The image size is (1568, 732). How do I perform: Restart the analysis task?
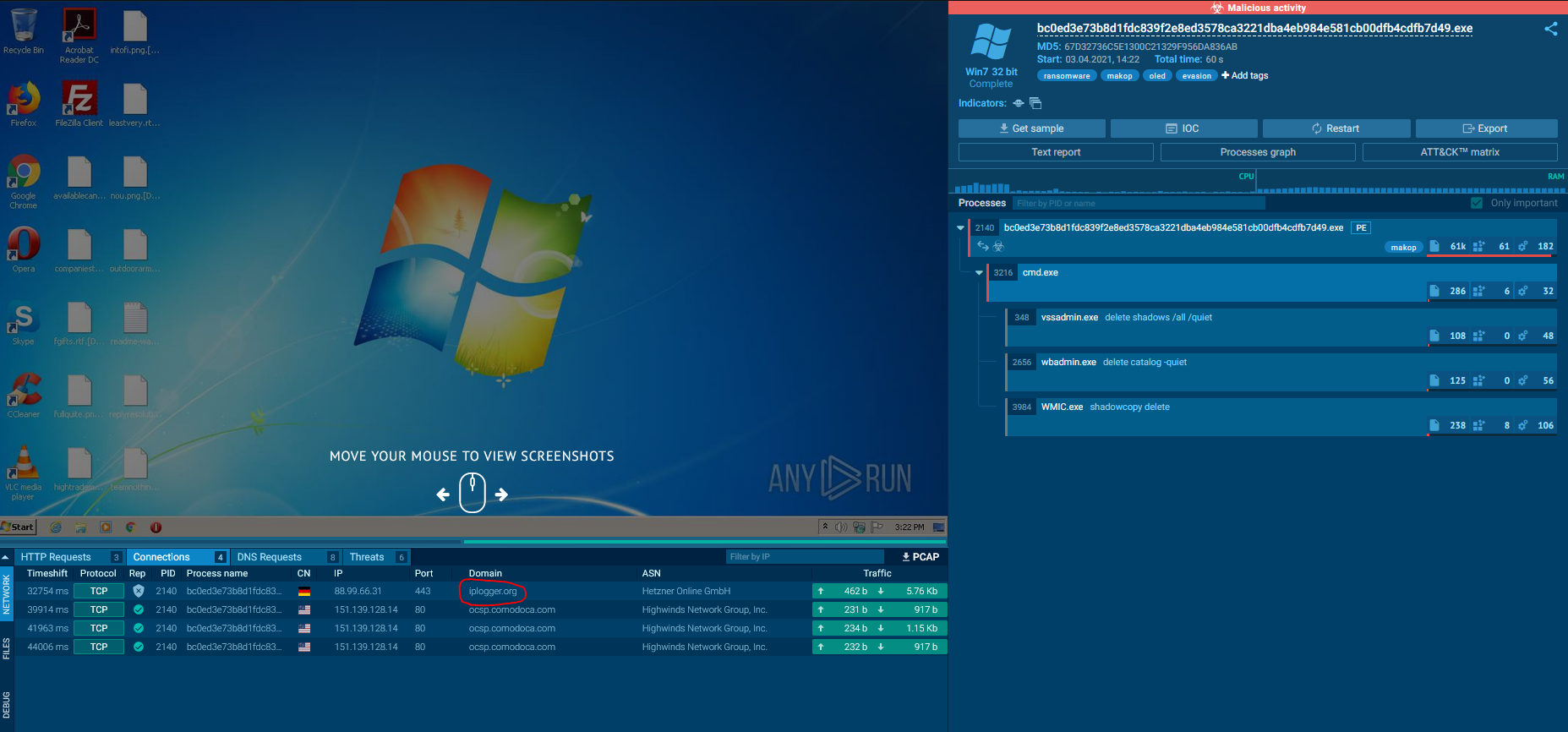[1336, 128]
